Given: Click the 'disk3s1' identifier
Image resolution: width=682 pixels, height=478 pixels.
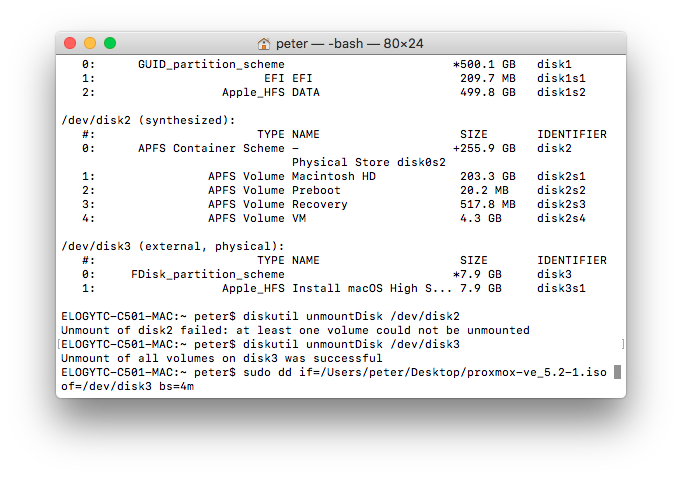Looking at the screenshot, I should [561, 288].
